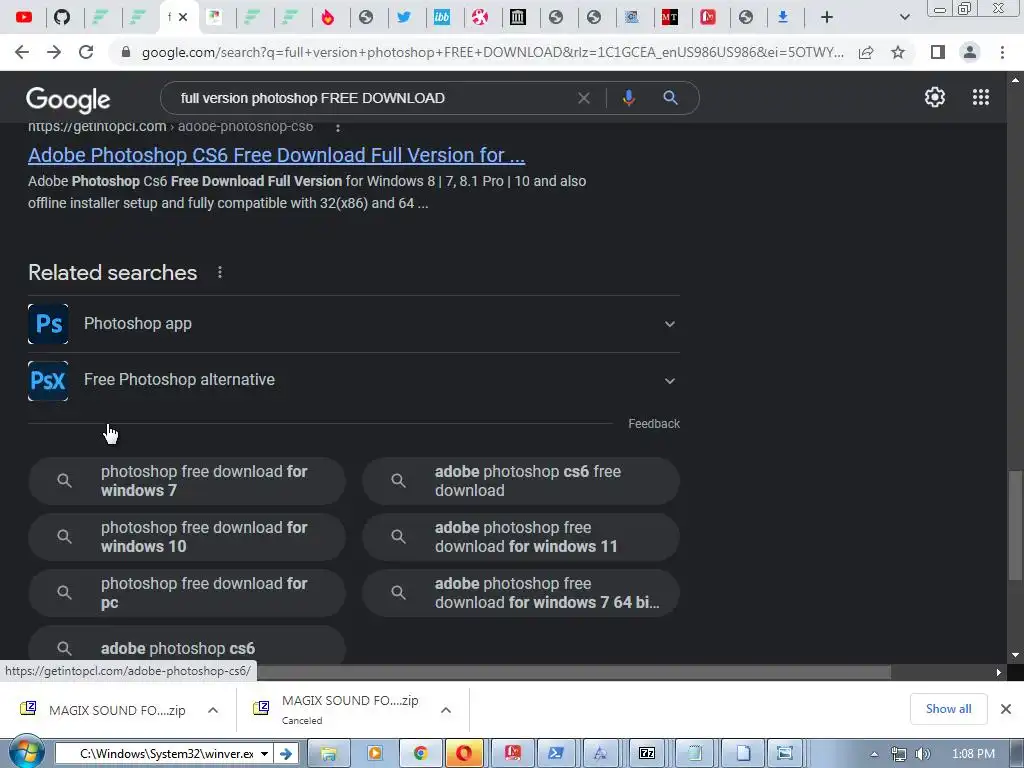Image resolution: width=1024 pixels, height=768 pixels.
Task: Open the tab search dropdown chevron
Action: 904,17
